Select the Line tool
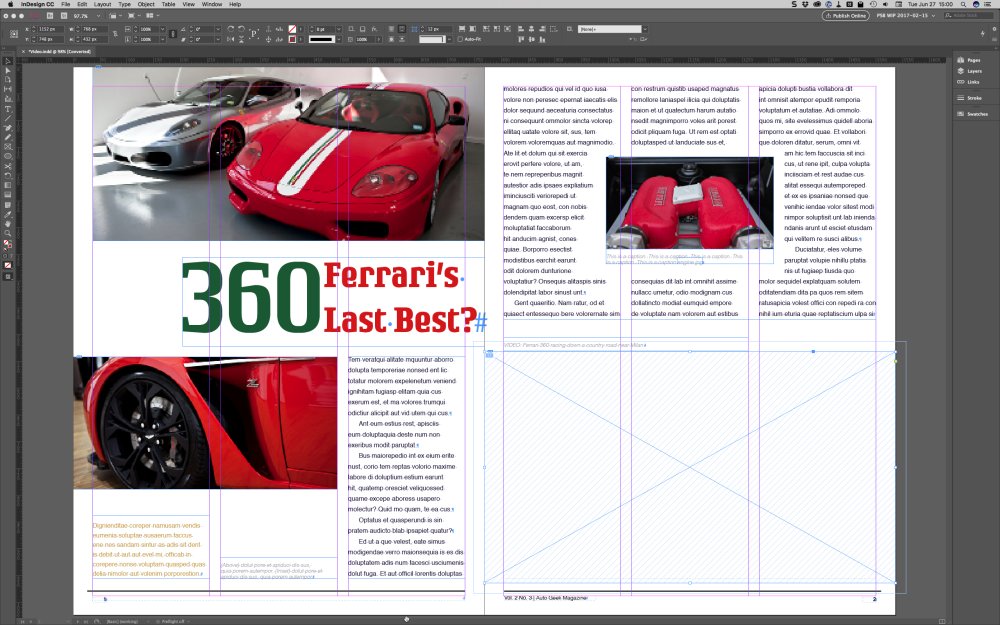1000x625 pixels. point(8,117)
